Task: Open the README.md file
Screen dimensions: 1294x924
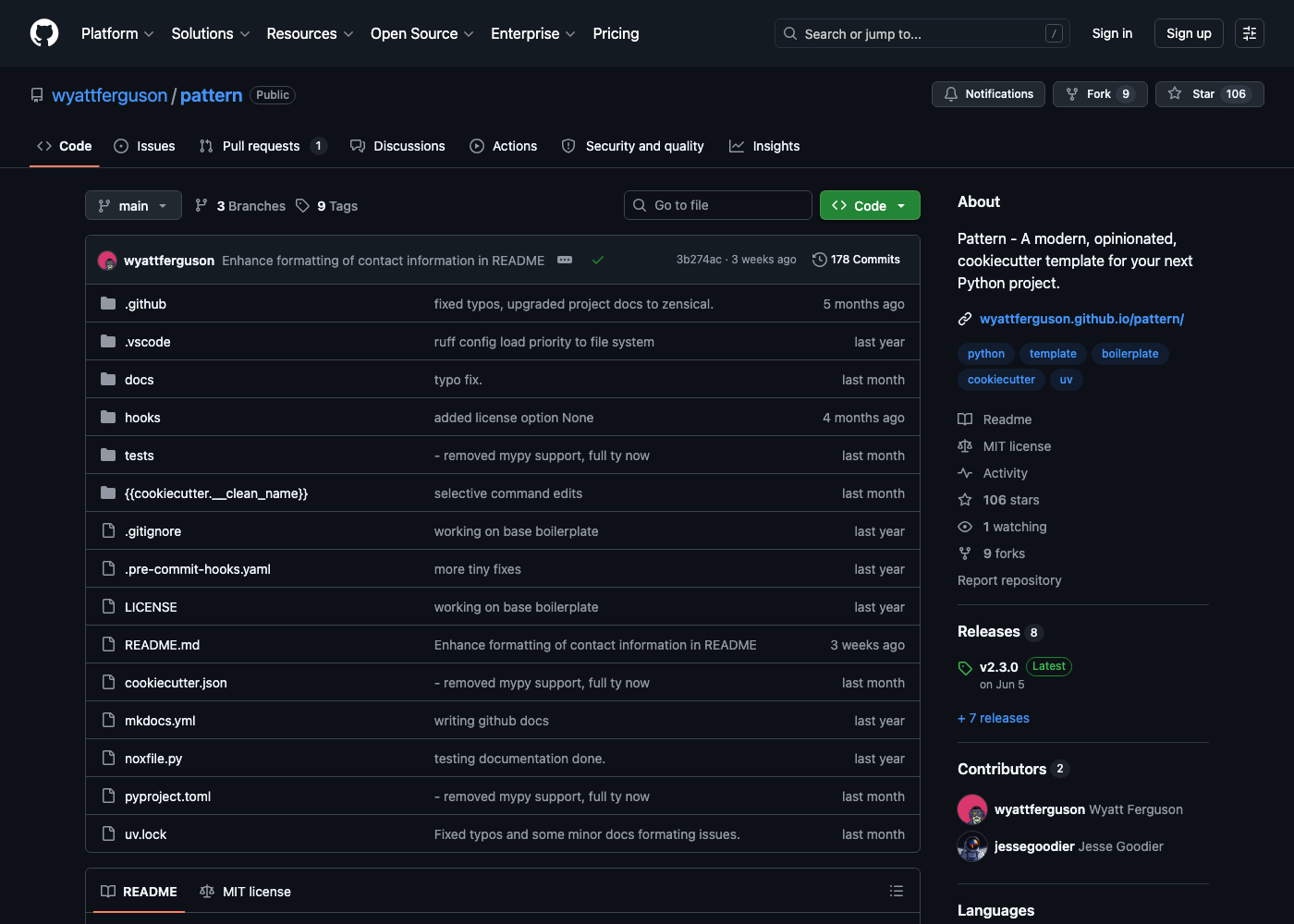Action: tap(162, 645)
